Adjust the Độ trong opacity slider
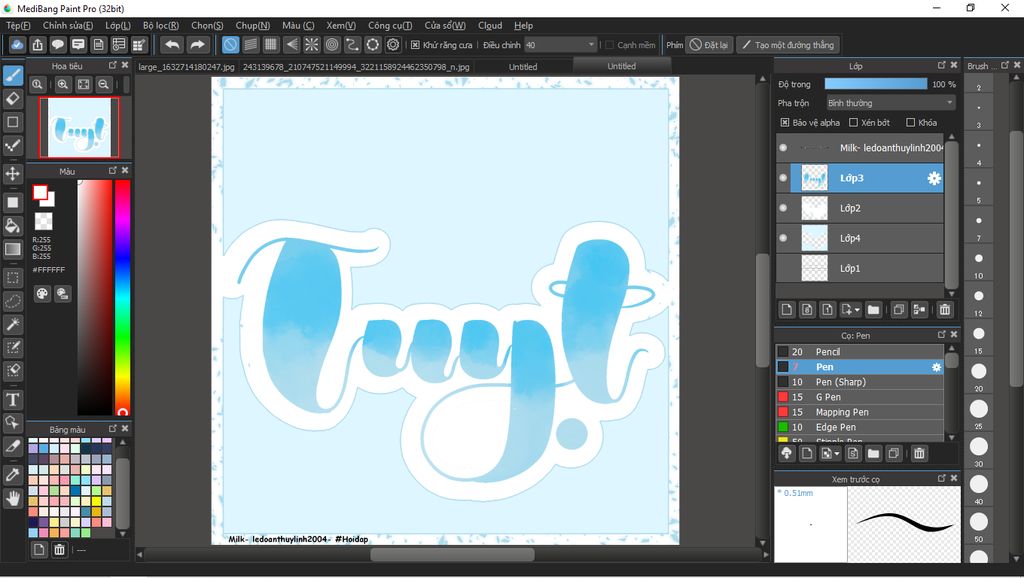 click(x=876, y=84)
